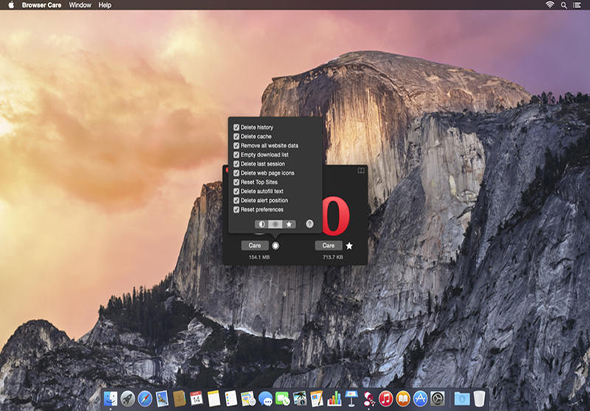Toggle Remove all website data checkbox
Image resolution: width=590 pixels, height=411 pixels.
(x=236, y=145)
